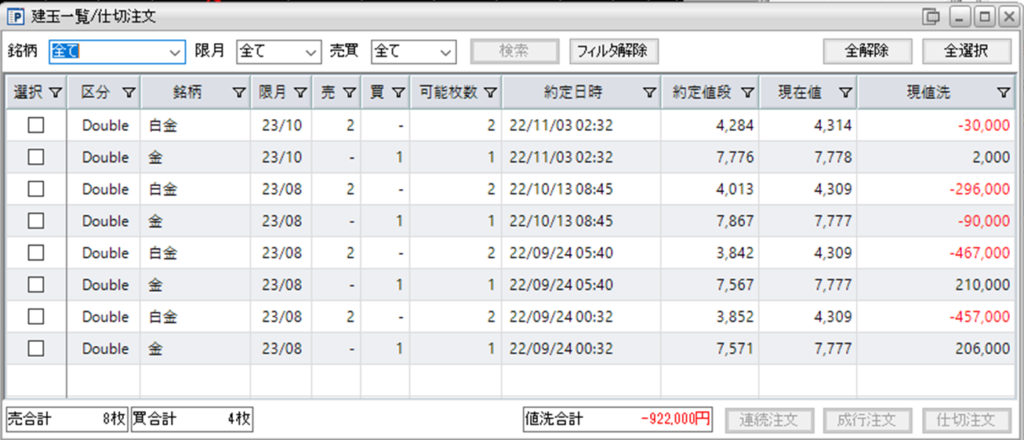Click the 検索 button
The image size is (1024, 440).
pyautogui.click(x=516, y=52)
